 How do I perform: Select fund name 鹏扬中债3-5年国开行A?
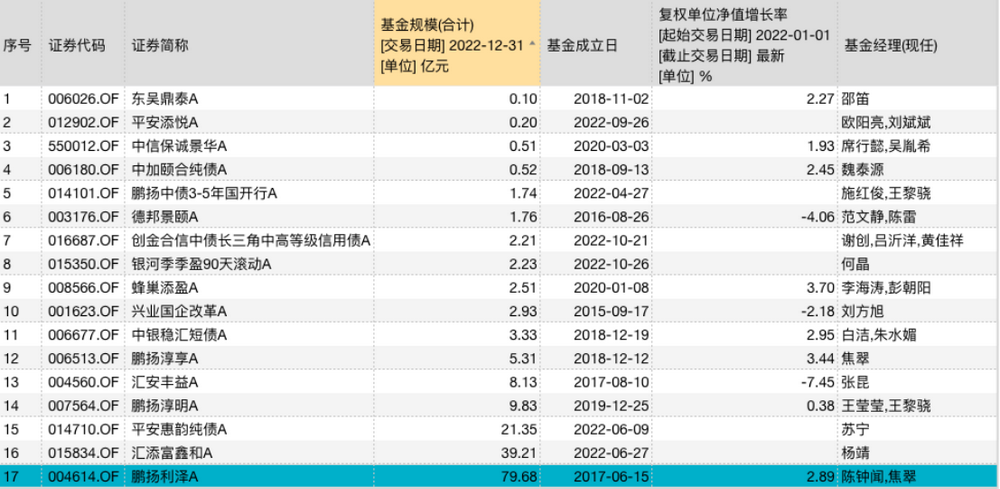[204, 193]
